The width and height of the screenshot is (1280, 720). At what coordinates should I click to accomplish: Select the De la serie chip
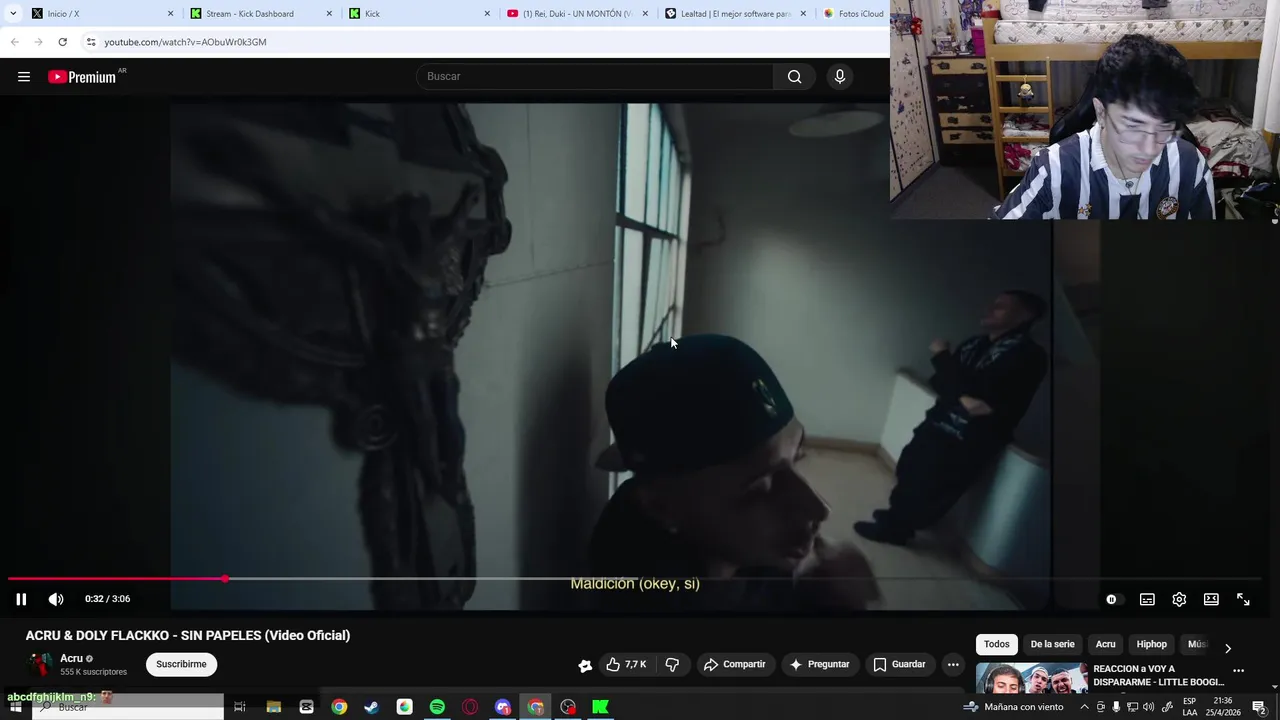click(x=1052, y=644)
